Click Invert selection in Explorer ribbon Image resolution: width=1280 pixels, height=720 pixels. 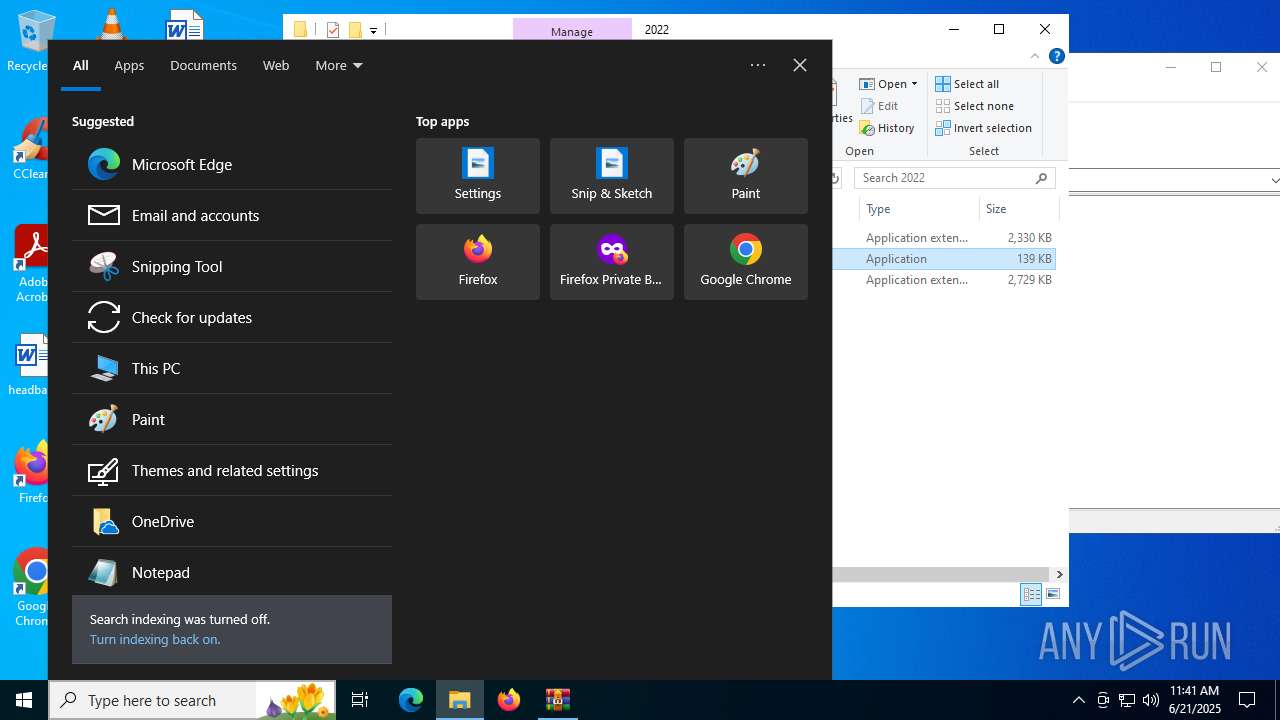click(x=984, y=128)
